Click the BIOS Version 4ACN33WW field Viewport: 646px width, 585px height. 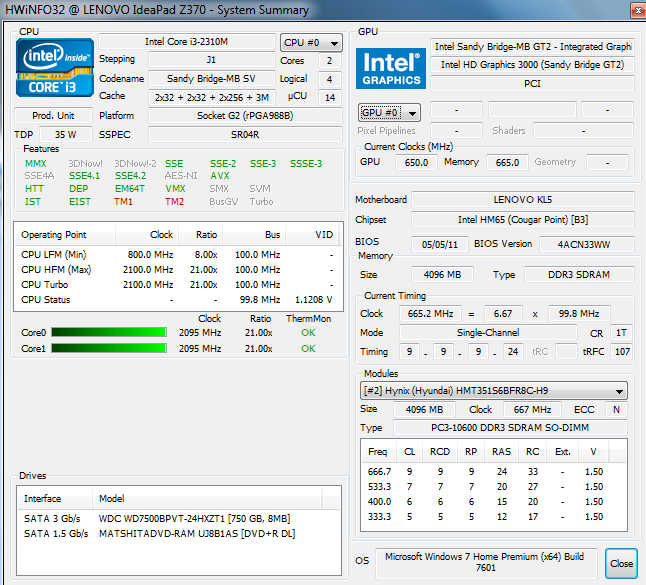(587, 244)
